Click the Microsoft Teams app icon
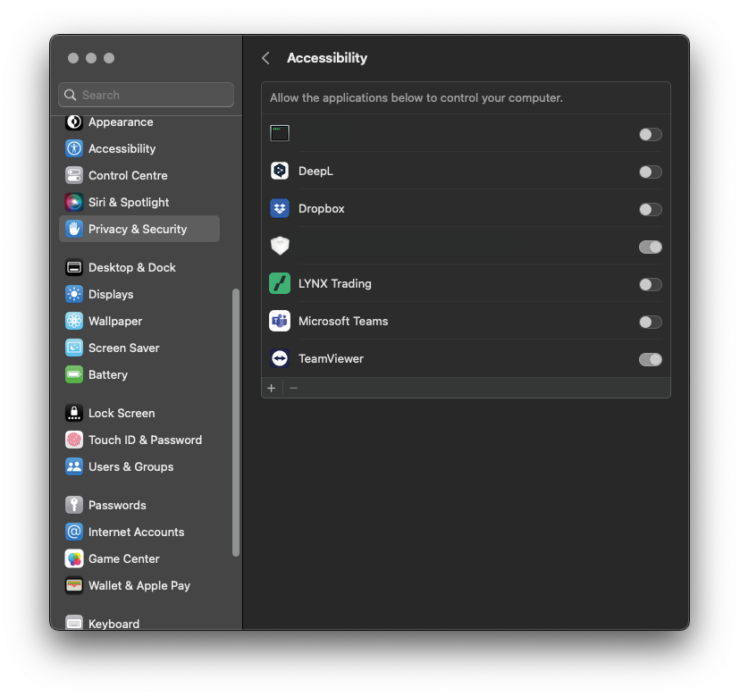 [280, 321]
